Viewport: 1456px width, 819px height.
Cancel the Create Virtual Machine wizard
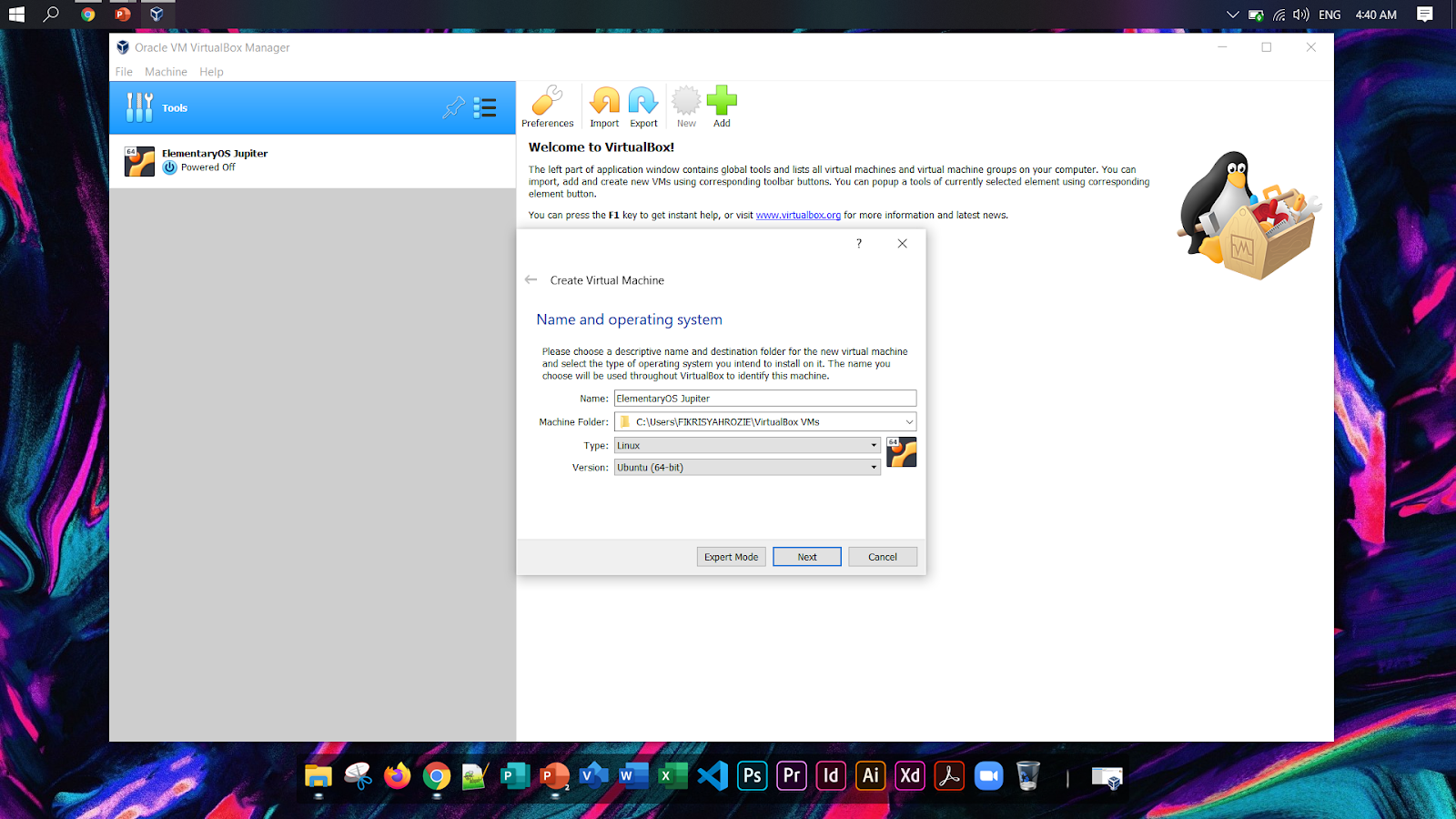click(883, 557)
